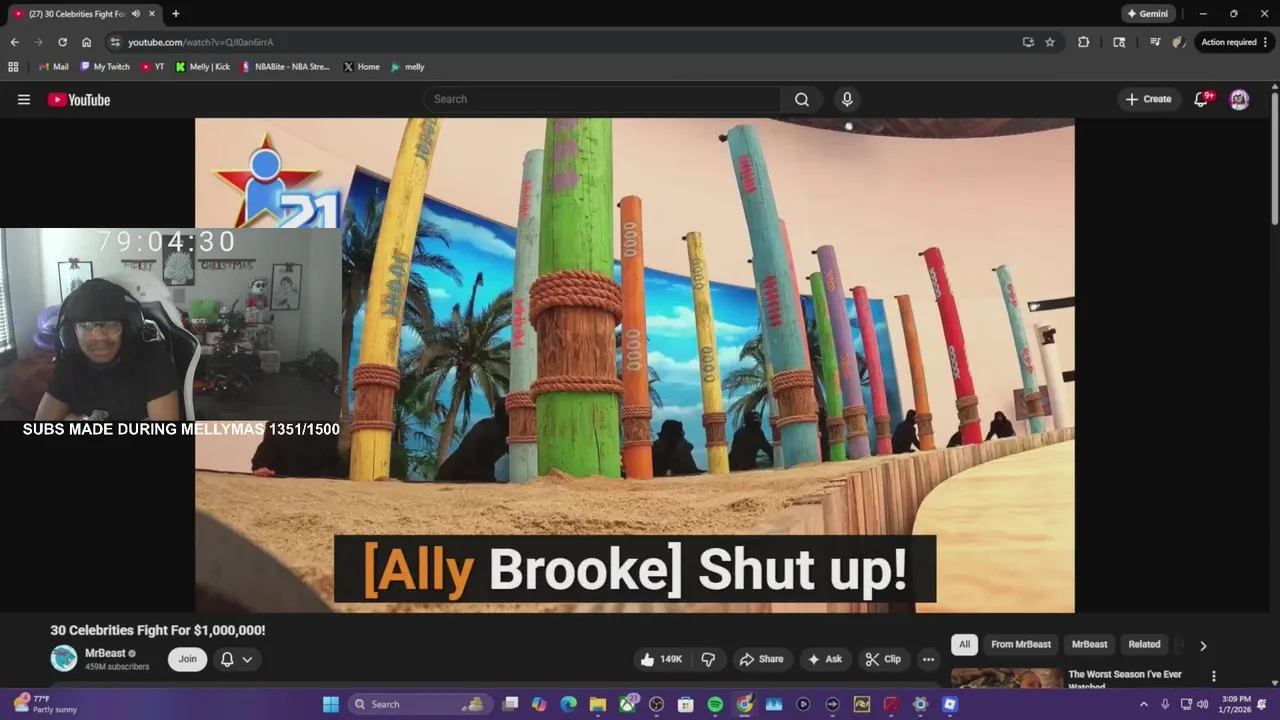Viewport: 1280px width, 720px height.
Task: Click the Create button
Action: pyautogui.click(x=1148, y=99)
